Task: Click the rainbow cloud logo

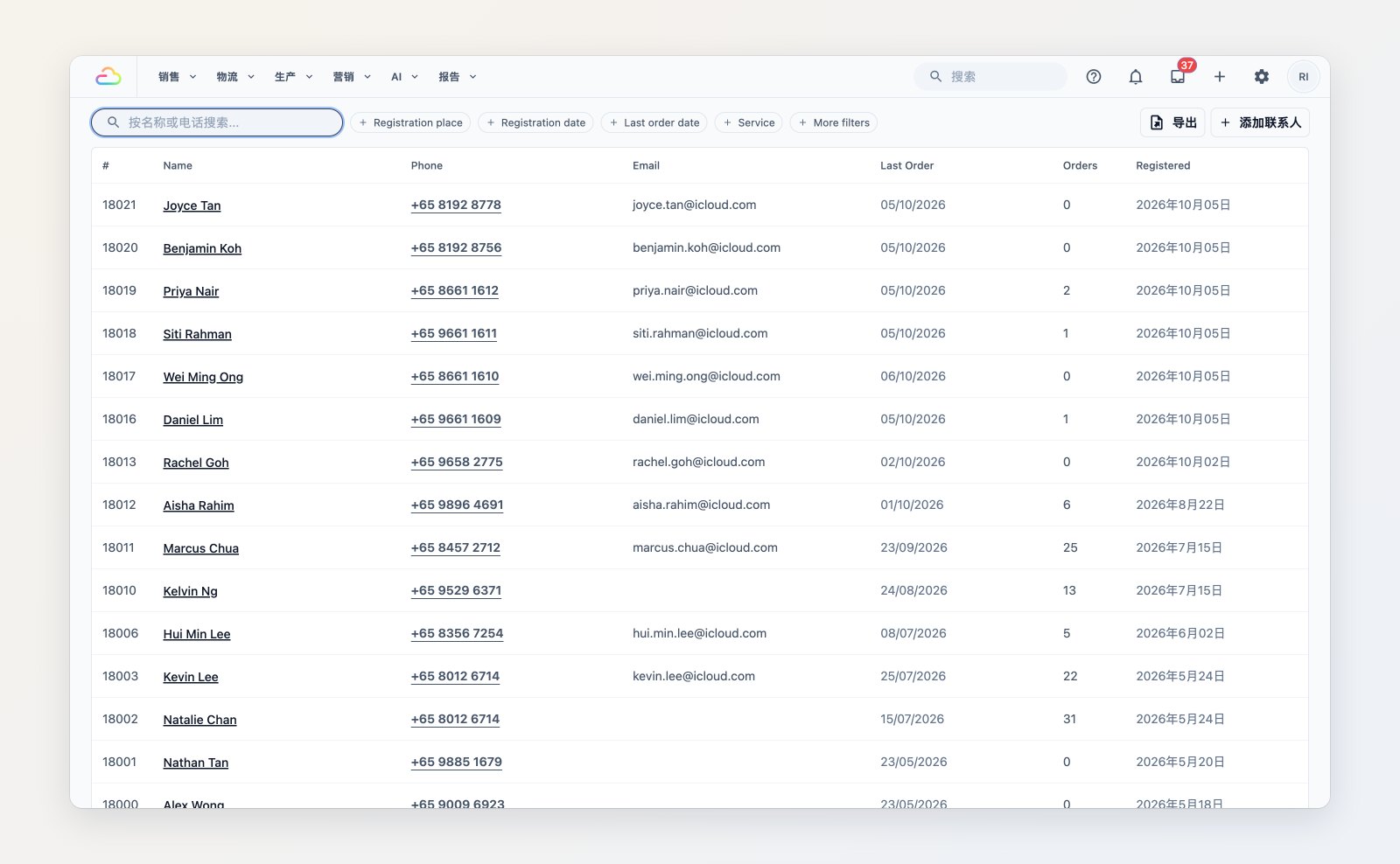Action: click(108, 77)
